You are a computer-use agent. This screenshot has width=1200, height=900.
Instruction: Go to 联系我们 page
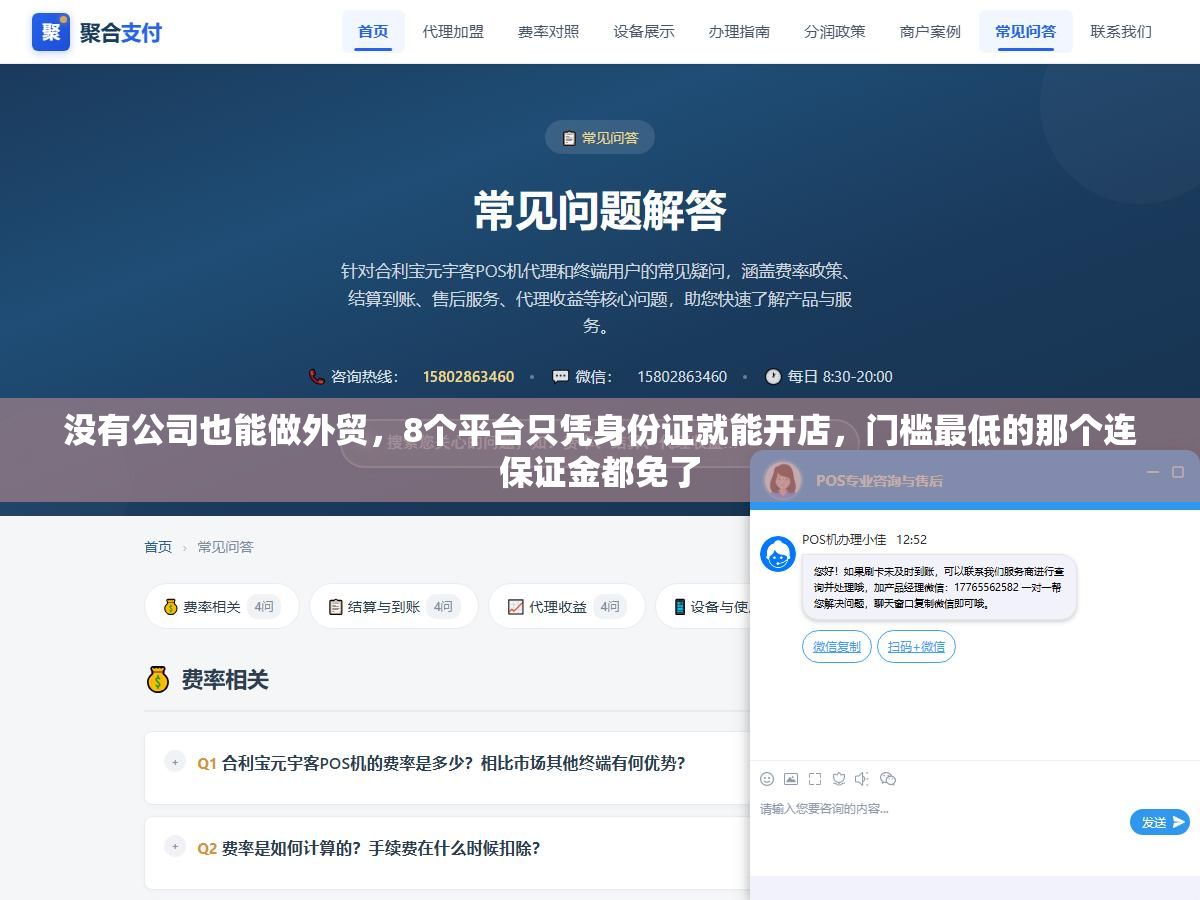click(x=1121, y=31)
